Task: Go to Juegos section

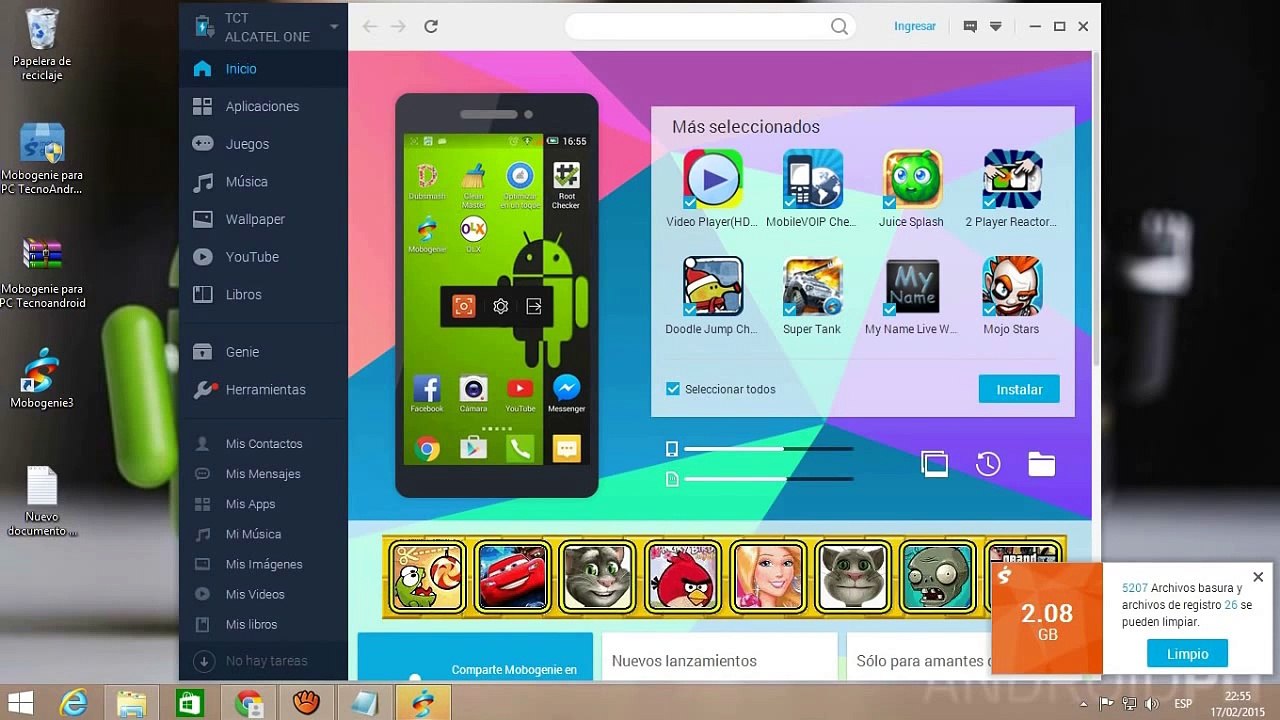Action: point(263,144)
